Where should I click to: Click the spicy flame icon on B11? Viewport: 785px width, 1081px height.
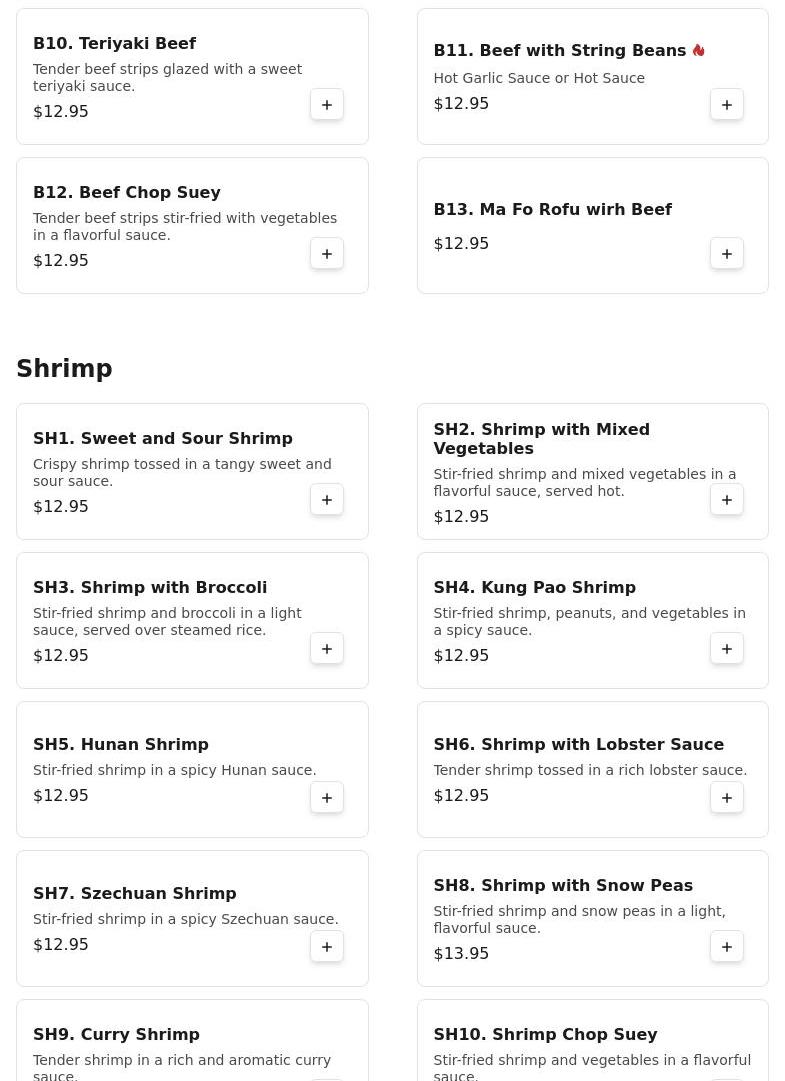click(x=698, y=50)
